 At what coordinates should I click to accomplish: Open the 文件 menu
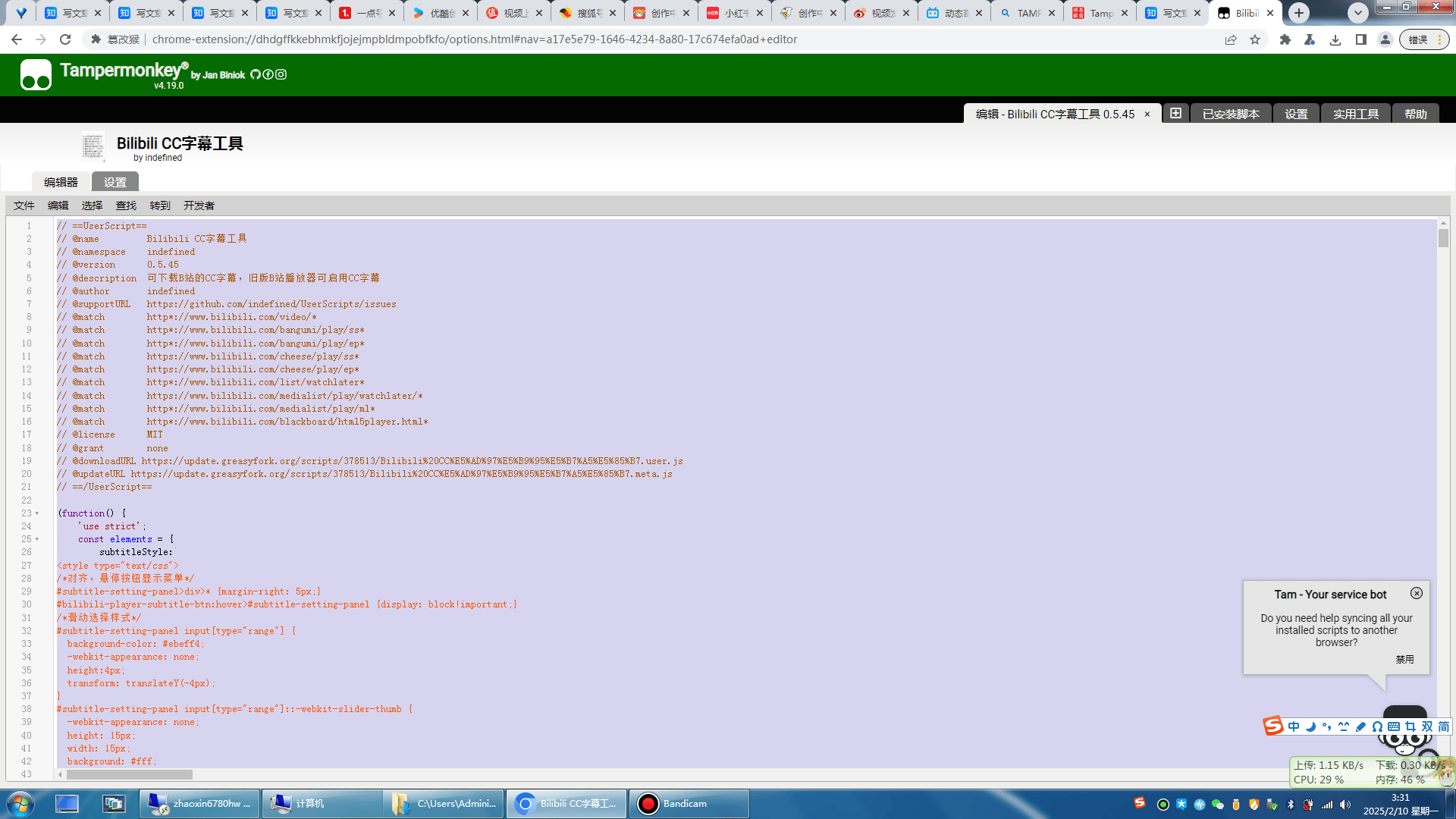pyautogui.click(x=24, y=206)
